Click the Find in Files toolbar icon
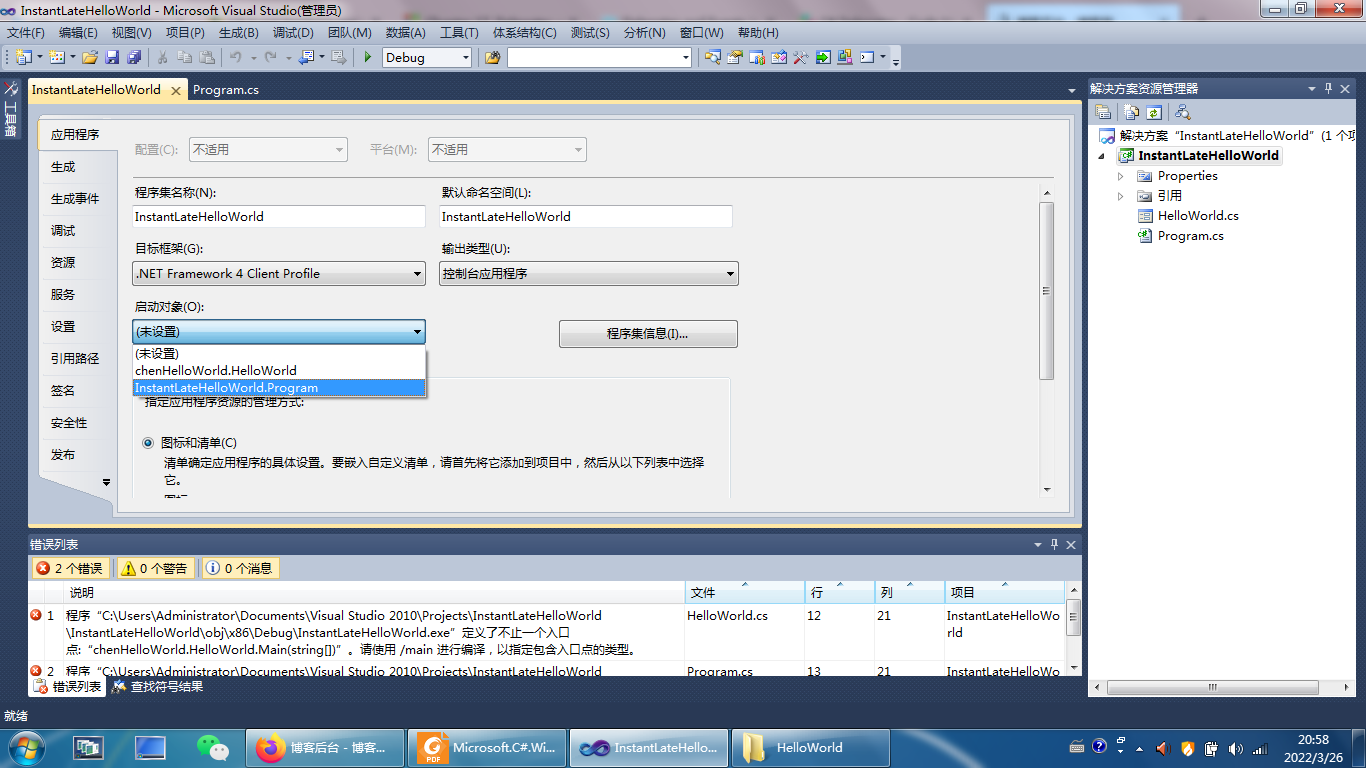This screenshot has height=768, width=1366. [492, 57]
